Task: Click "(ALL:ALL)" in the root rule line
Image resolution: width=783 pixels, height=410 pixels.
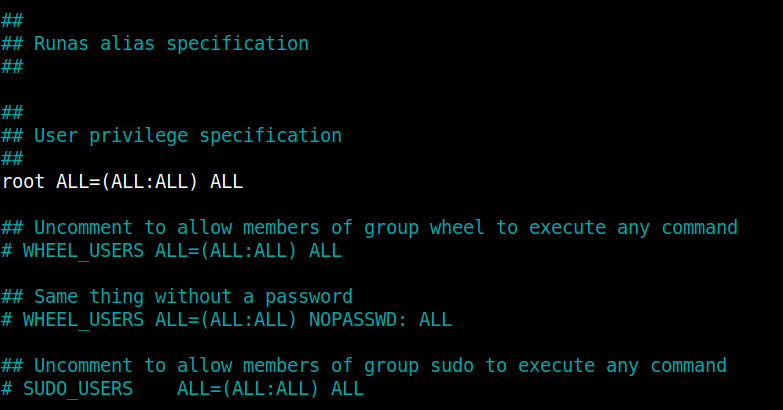Action: tap(150, 181)
